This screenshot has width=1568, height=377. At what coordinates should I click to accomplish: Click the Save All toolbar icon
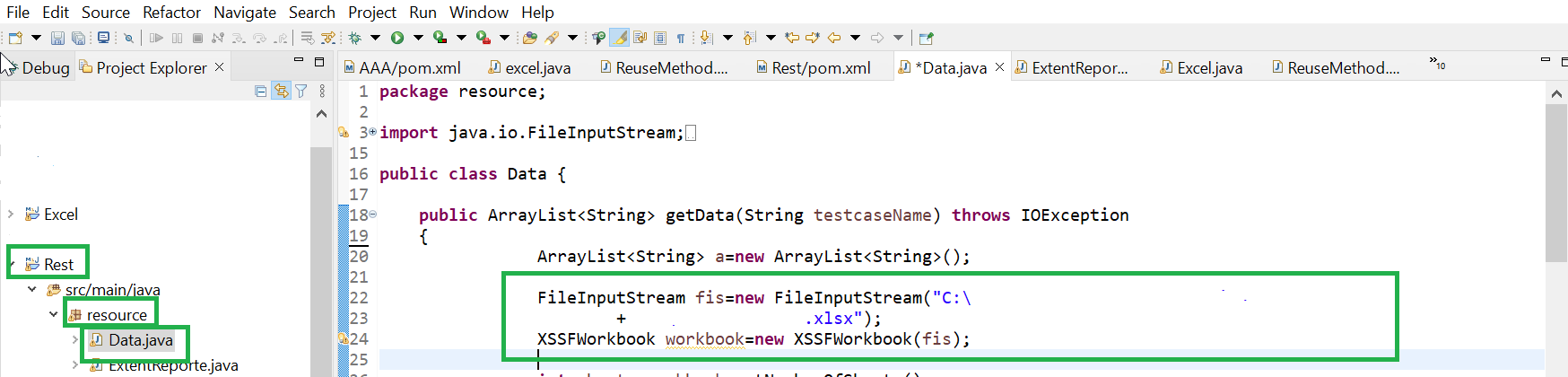(79, 38)
